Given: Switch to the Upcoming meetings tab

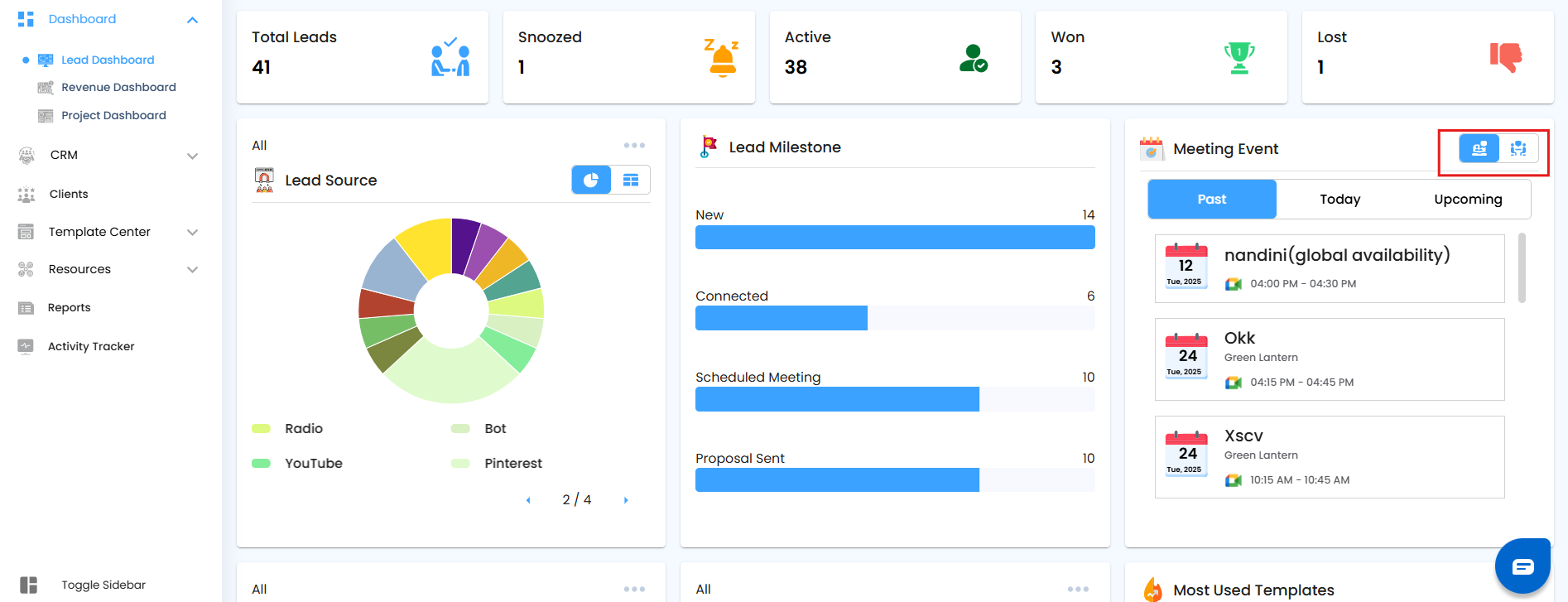Looking at the screenshot, I should 1468,199.
